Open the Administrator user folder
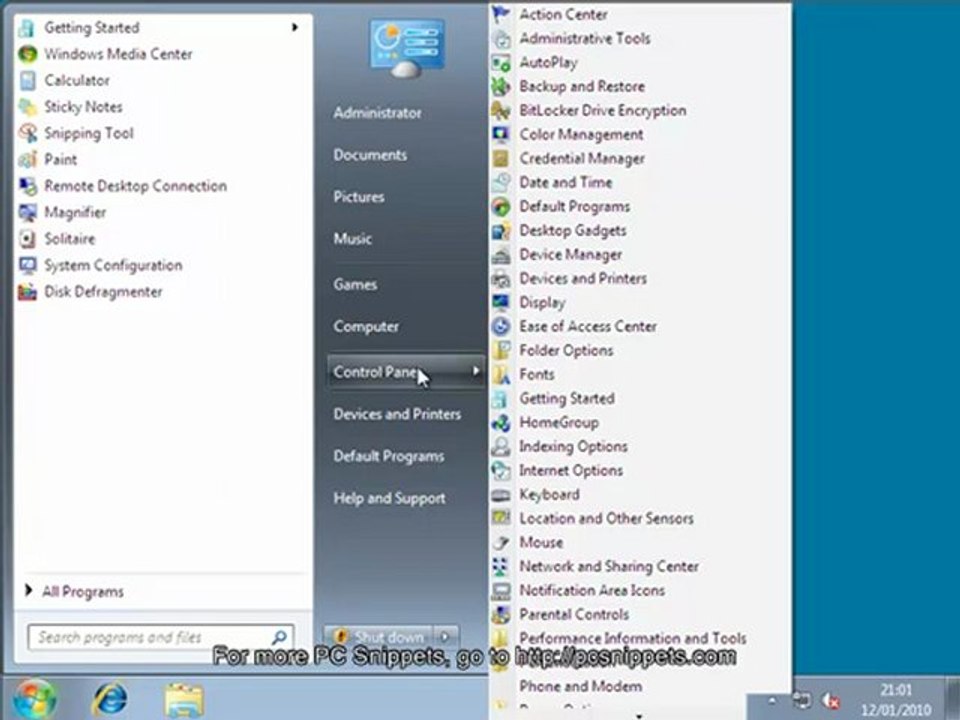This screenshot has width=960, height=720. (x=377, y=113)
